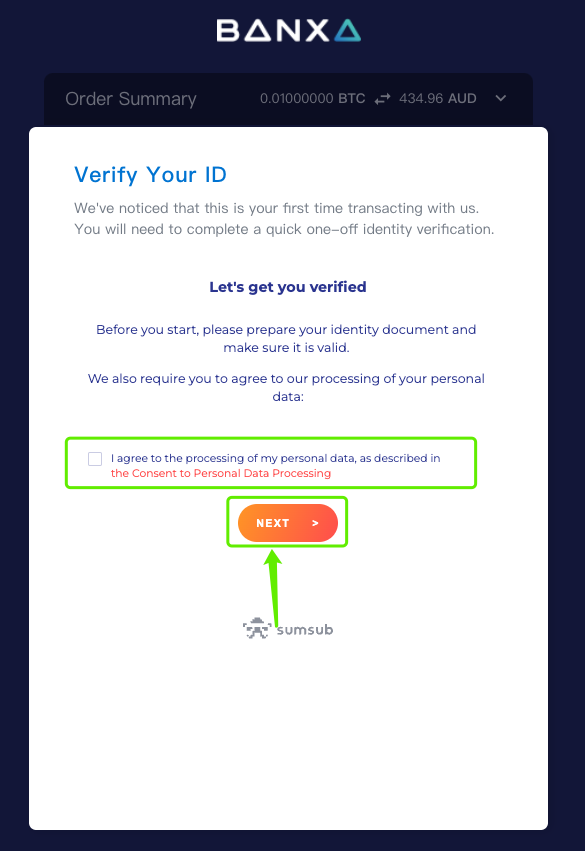The image size is (585, 851).
Task: Expand the Order Summary chevron
Action: point(501,98)
